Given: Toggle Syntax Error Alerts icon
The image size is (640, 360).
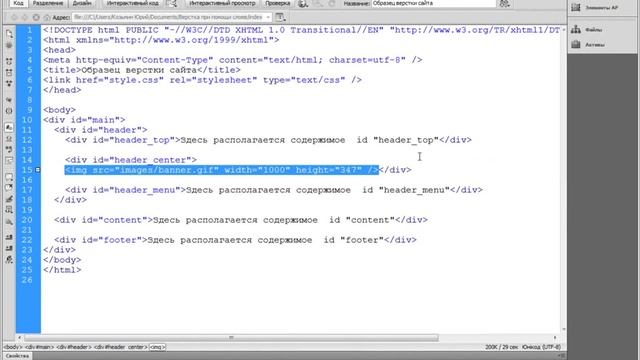Looking at the screenshot, I should click(x=9, y=160).
